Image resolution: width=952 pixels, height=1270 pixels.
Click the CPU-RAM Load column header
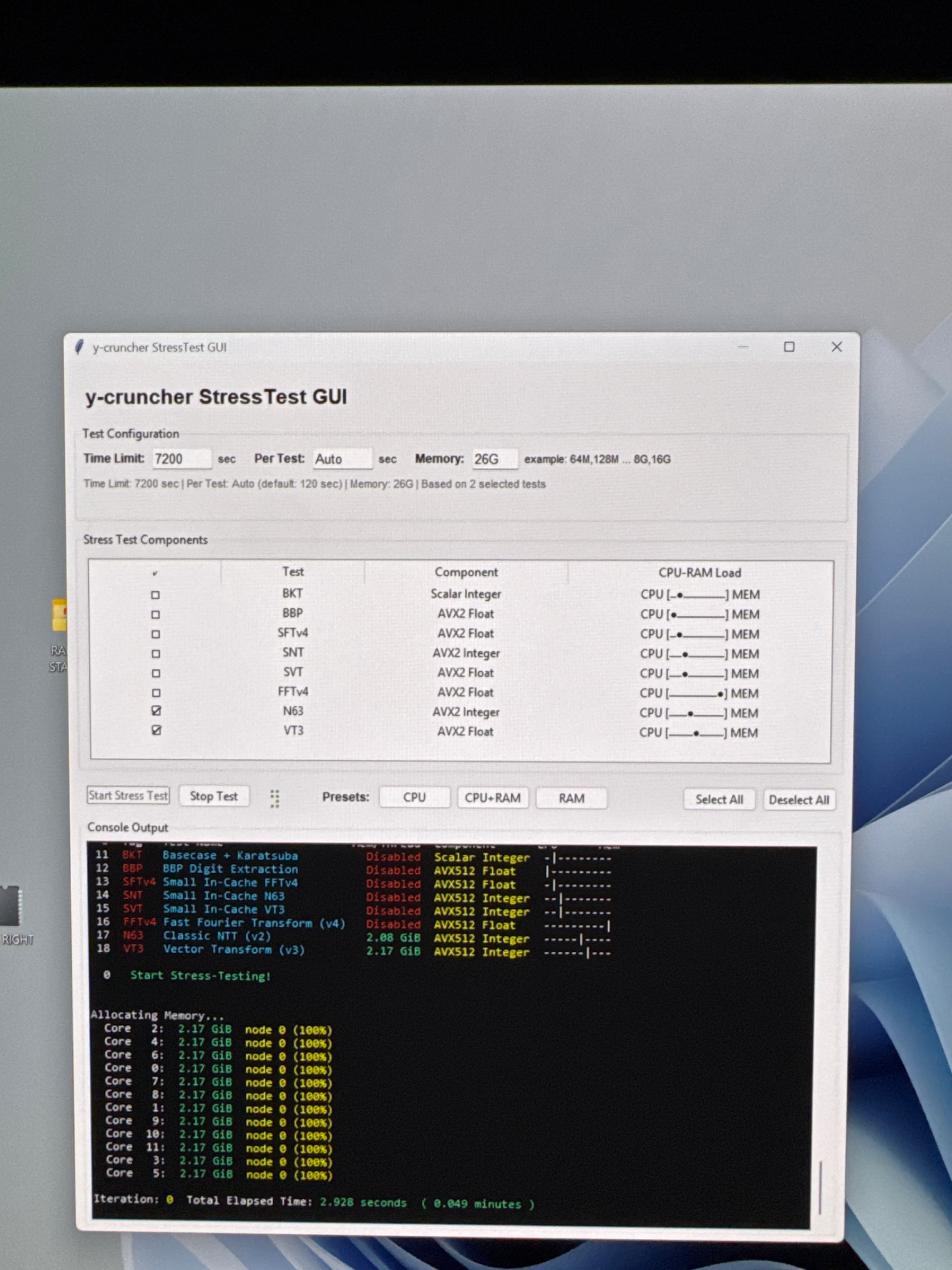[x=699, y=573]
